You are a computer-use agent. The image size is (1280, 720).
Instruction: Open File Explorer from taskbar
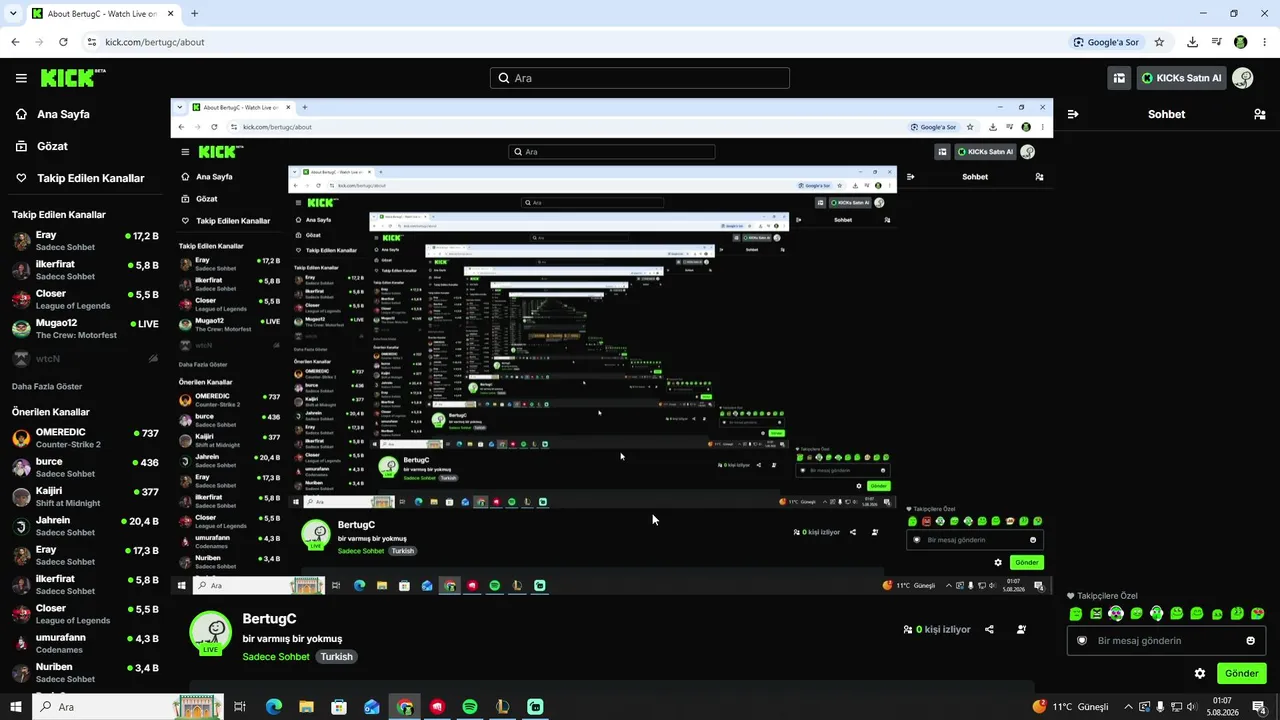pyautogui.click(x=306, y=707)
